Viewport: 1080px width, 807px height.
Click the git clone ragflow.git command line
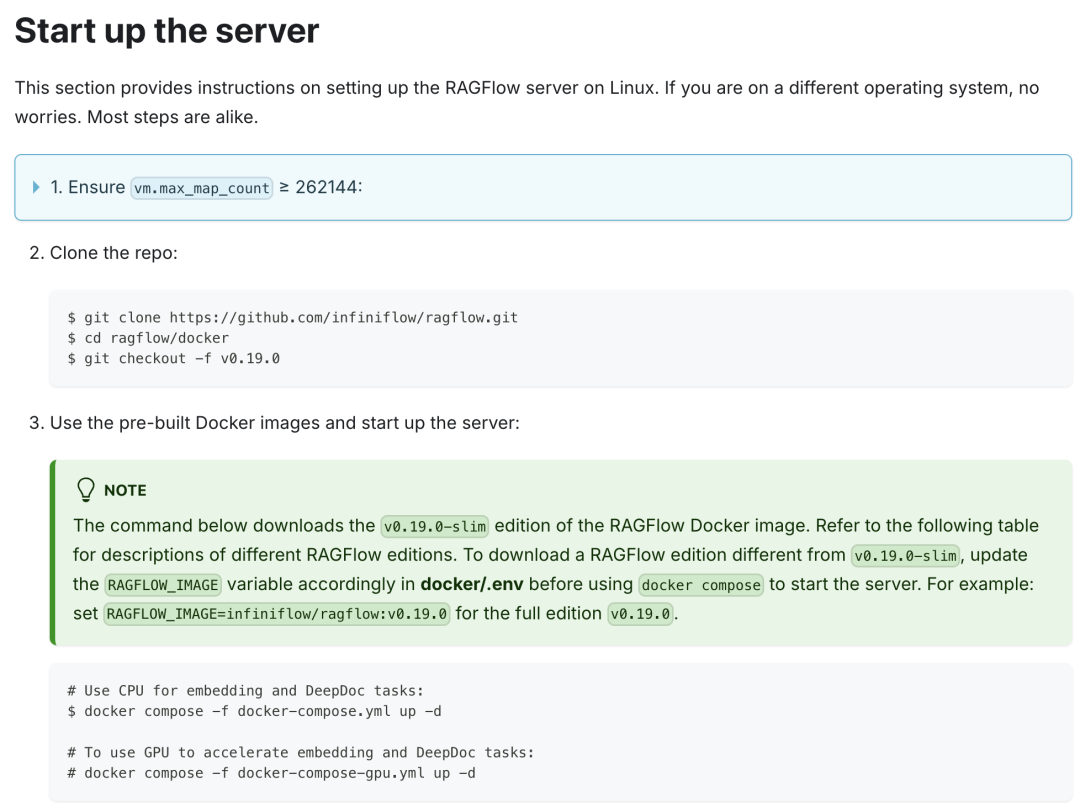pyautogui.click(x=293, y=317)
